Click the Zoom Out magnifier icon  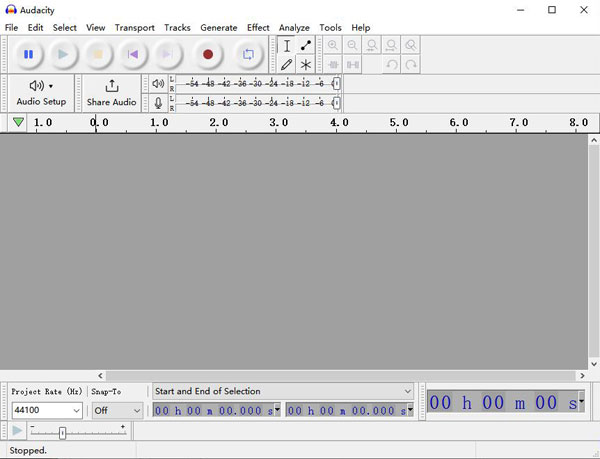pos(352,45)
